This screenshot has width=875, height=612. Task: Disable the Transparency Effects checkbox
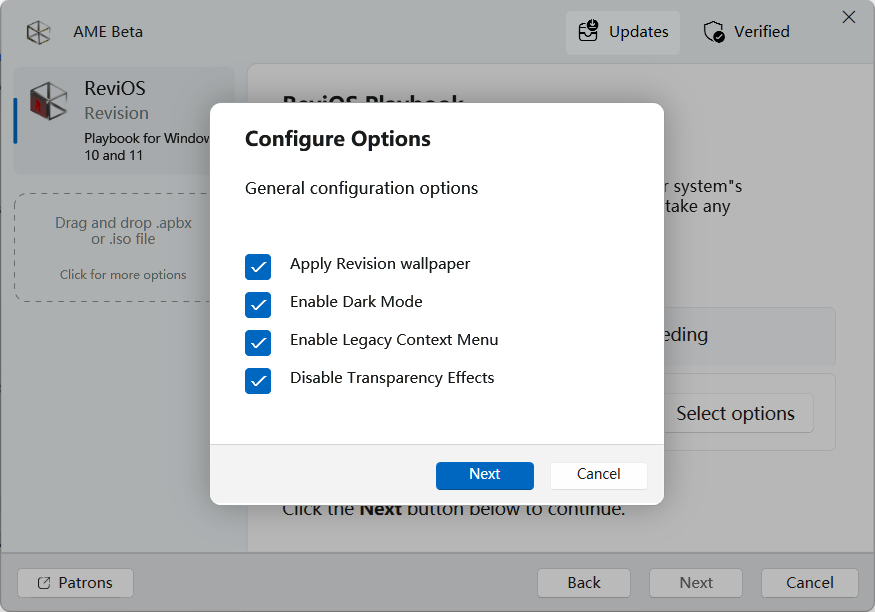(258, 380)
